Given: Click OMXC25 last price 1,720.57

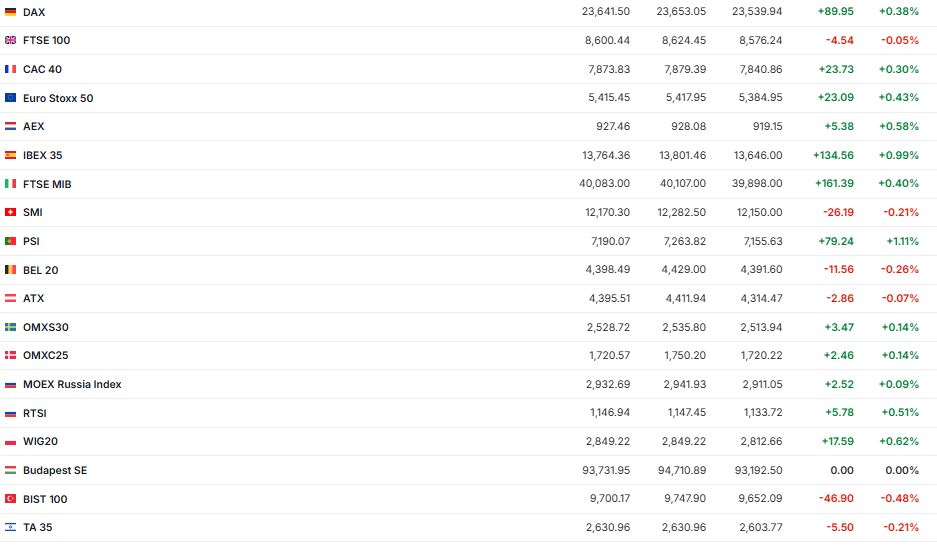Looking at the screenshot, I should pos(606,355).
